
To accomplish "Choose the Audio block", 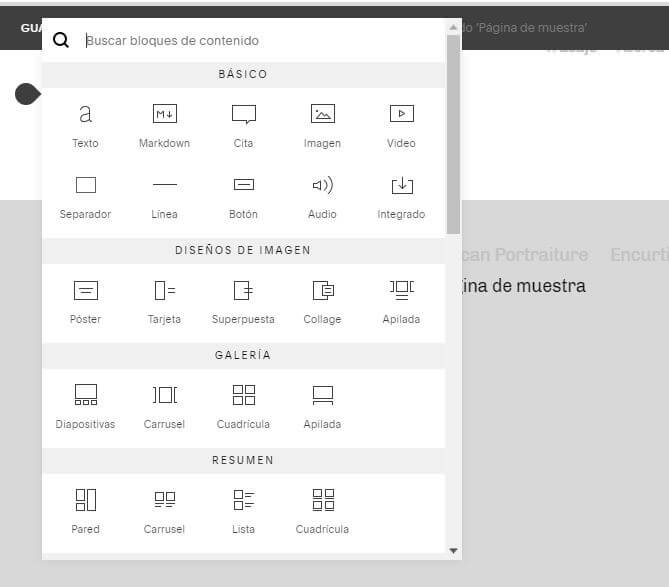I will [323, 198].
